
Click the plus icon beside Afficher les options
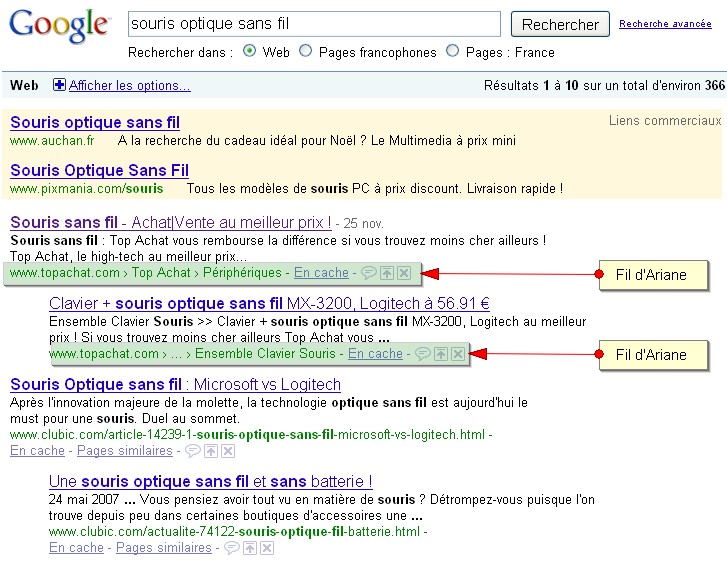[59, 85]
